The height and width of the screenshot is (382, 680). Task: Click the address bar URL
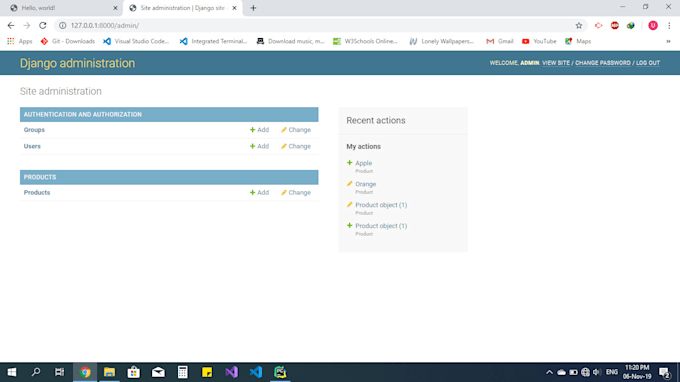tap(105, 26)
